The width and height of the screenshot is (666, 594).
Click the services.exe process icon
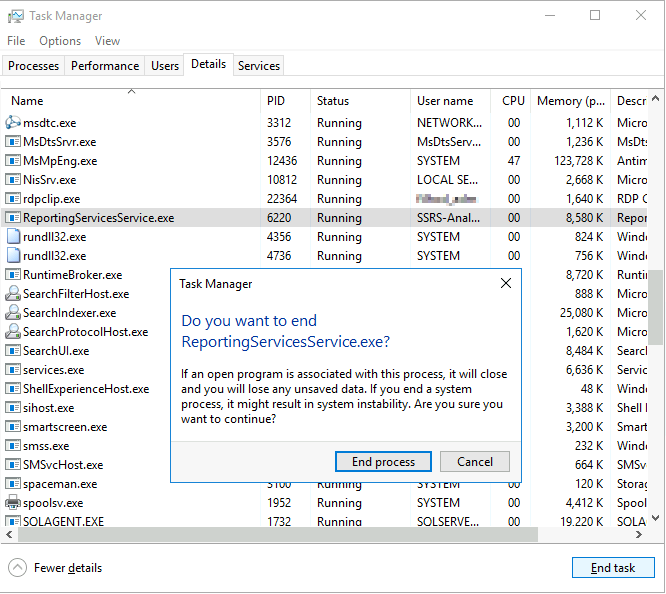click(13, 370)
